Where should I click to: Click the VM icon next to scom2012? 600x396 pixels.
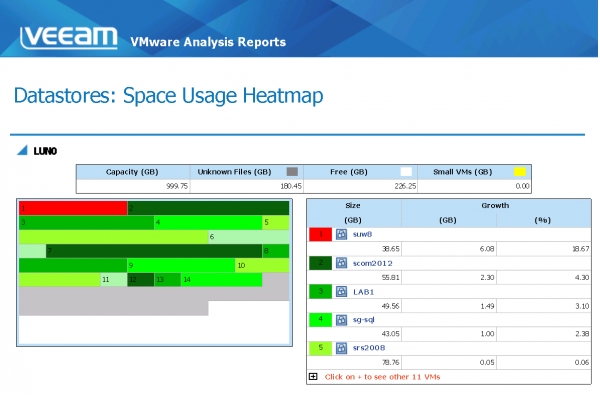click(341, 263)
